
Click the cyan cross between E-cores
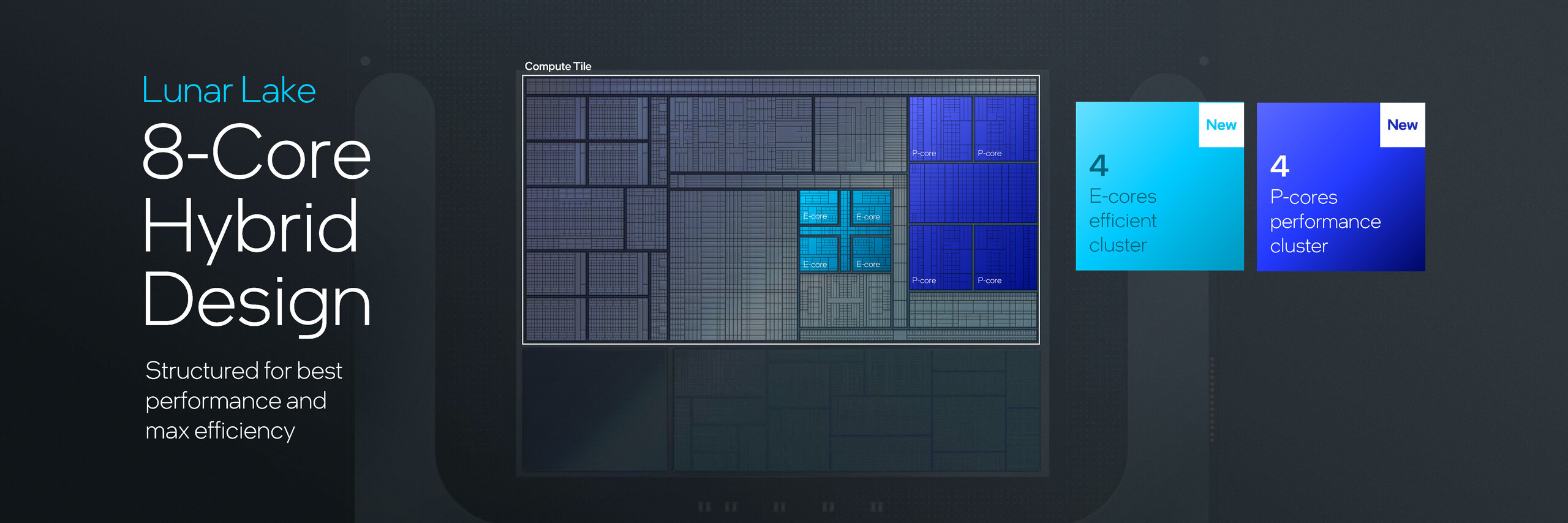click(845, 230)
